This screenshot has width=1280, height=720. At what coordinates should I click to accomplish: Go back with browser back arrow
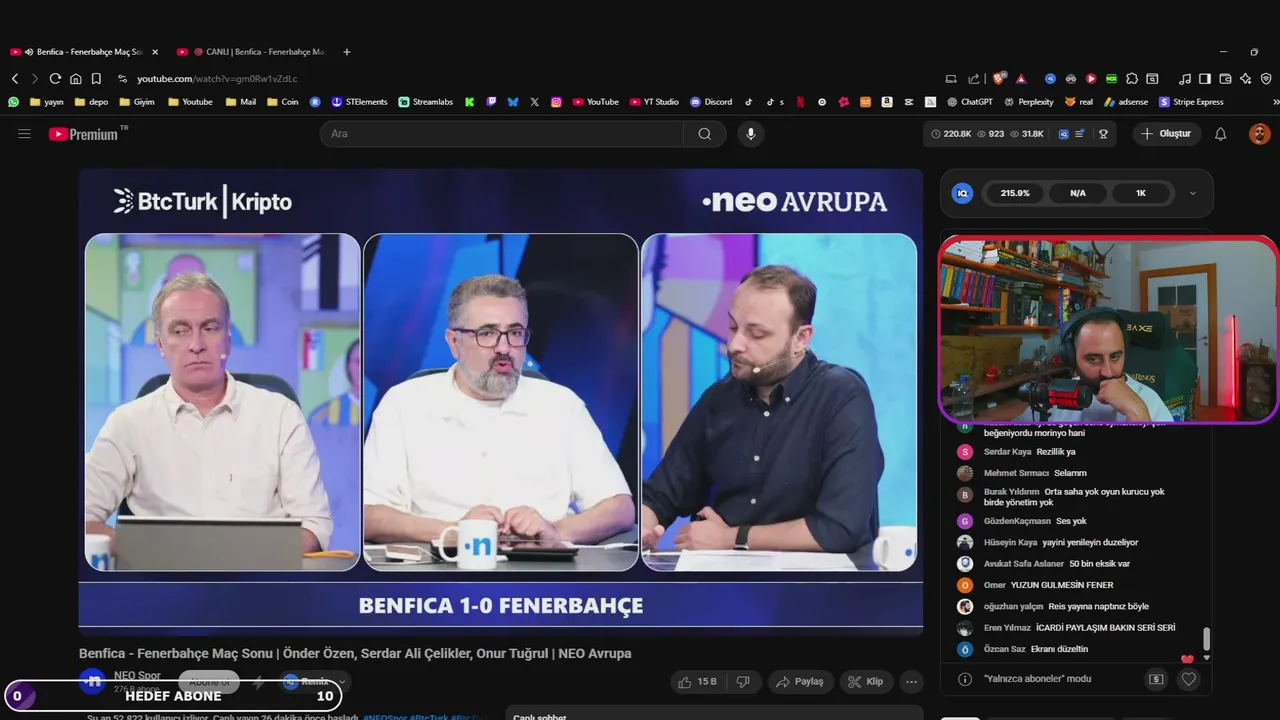click(15, 79)
